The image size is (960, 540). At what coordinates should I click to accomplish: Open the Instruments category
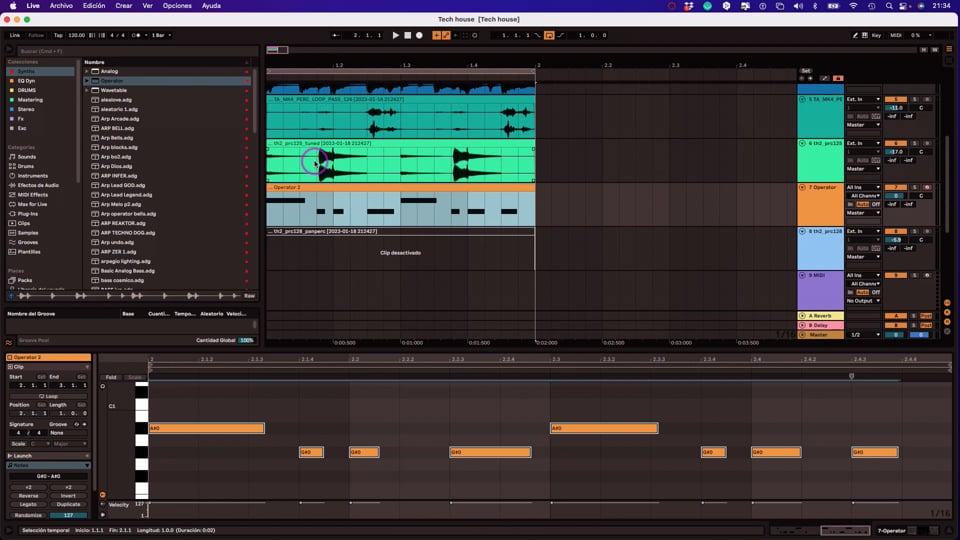point(32,176)
